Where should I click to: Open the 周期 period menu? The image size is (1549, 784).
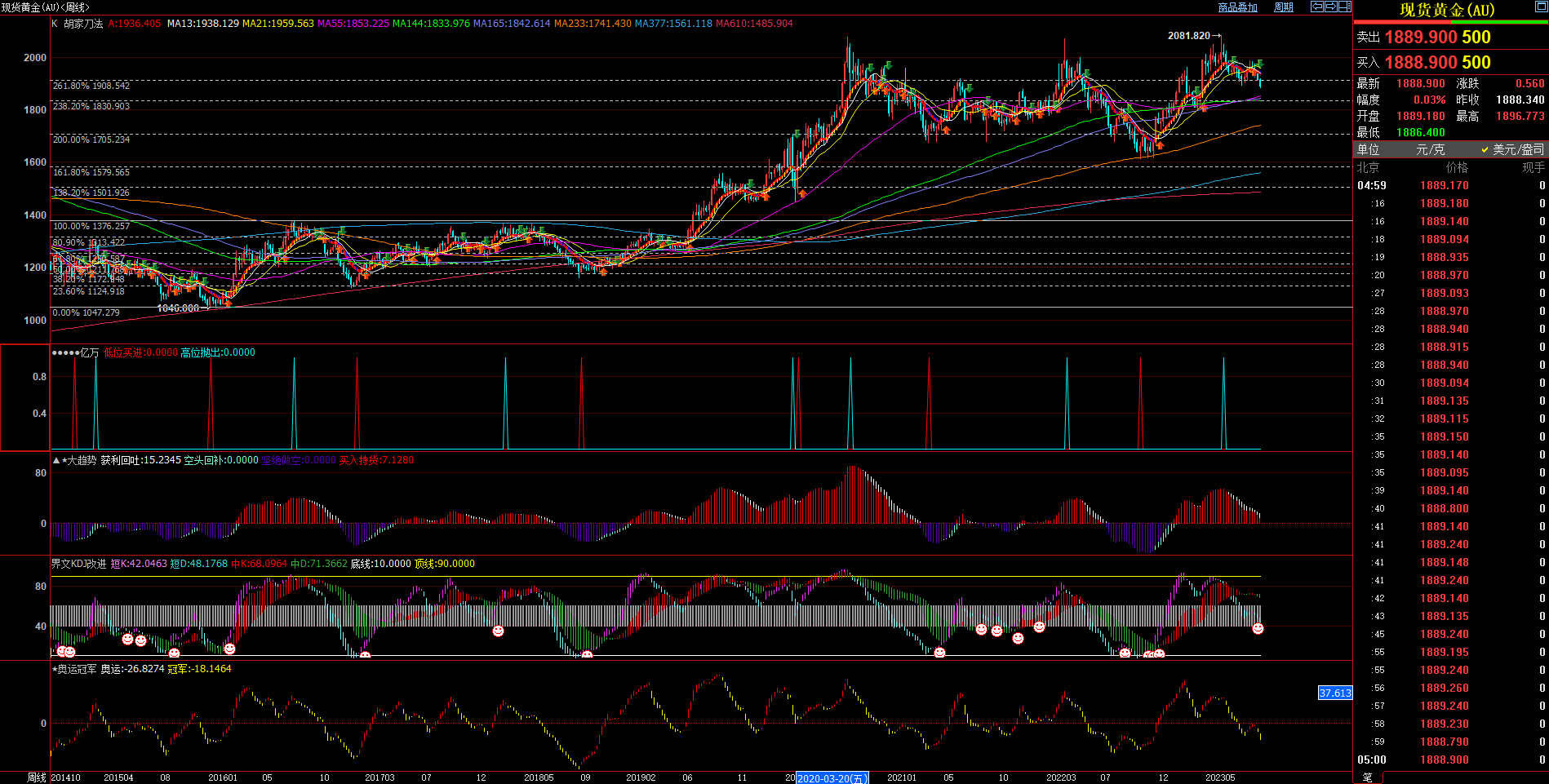click(1284, 7)
